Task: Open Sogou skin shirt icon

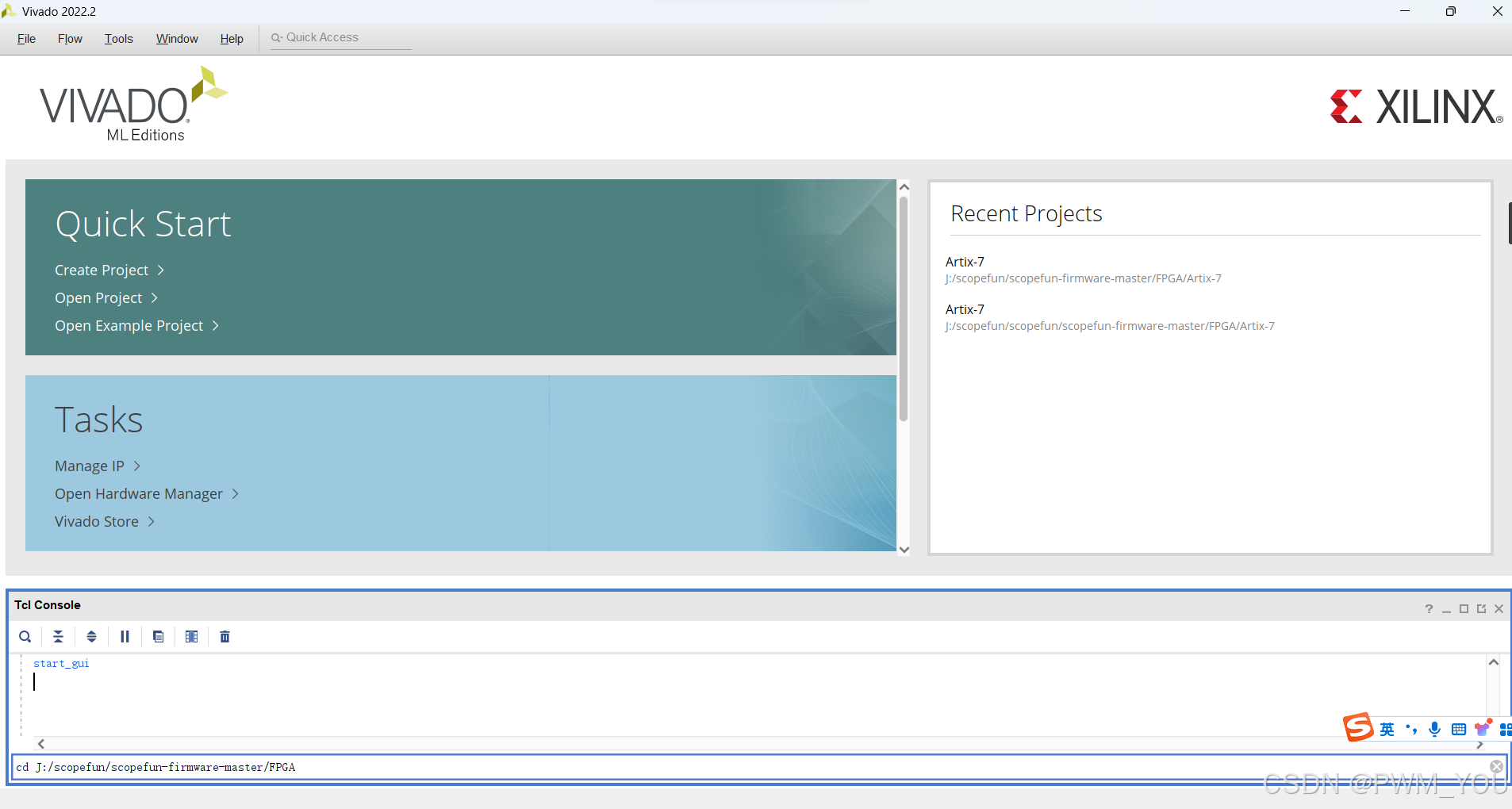Action: [1483, 728]
